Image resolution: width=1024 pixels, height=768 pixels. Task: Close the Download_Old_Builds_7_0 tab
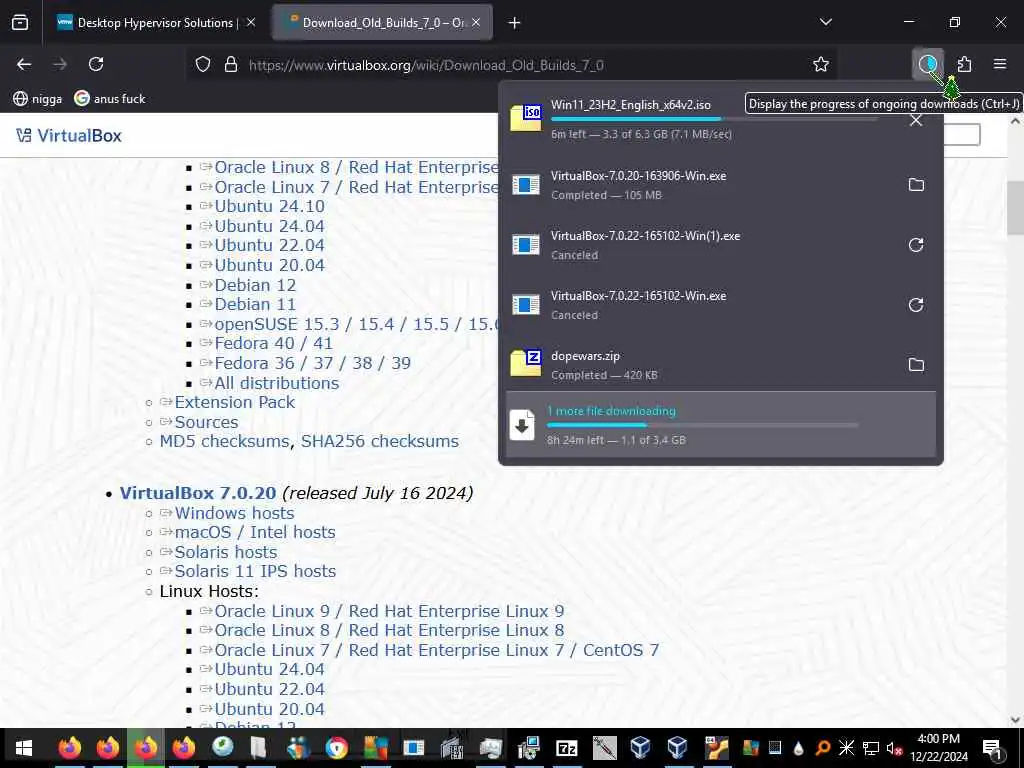pyautogui.click(x=476, y=22)
